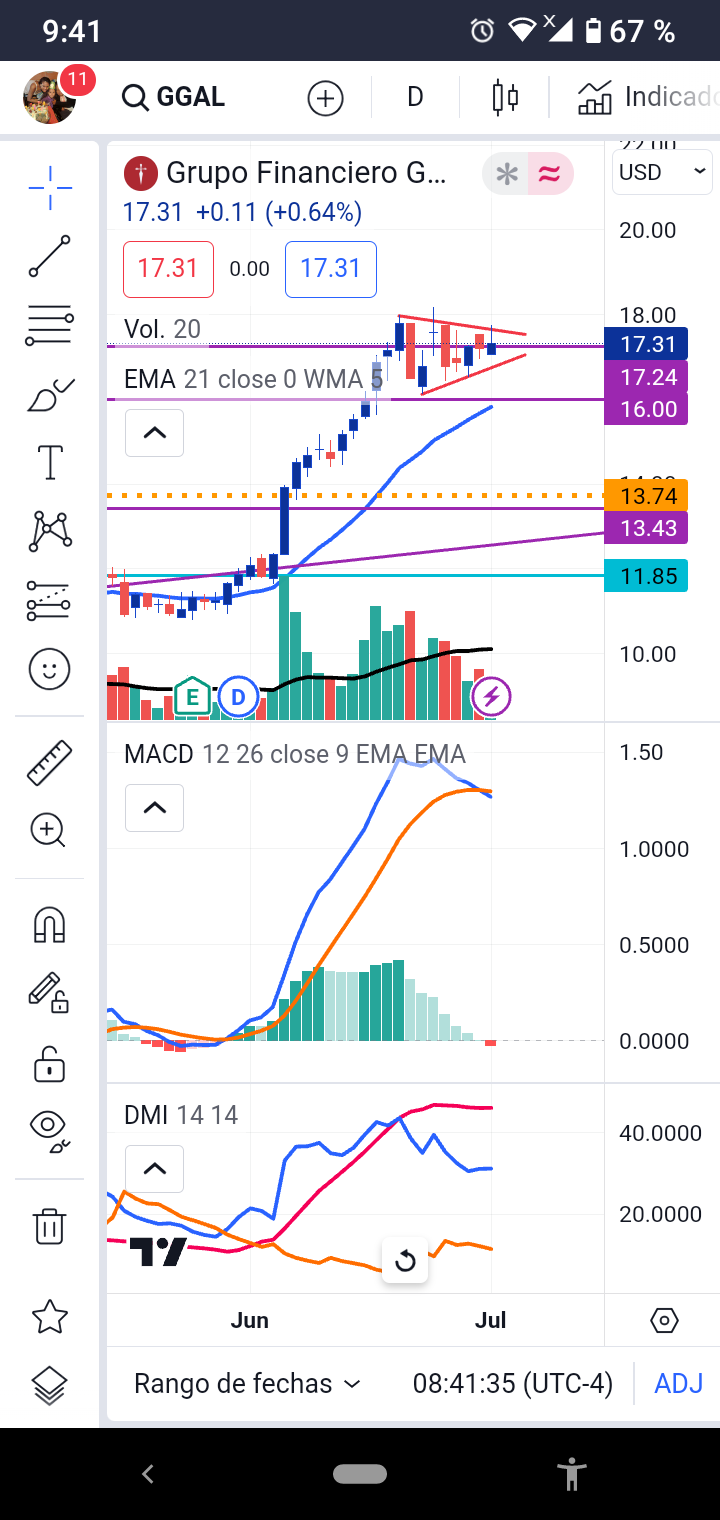Click the snowflake market status badge

pos(506,175)
